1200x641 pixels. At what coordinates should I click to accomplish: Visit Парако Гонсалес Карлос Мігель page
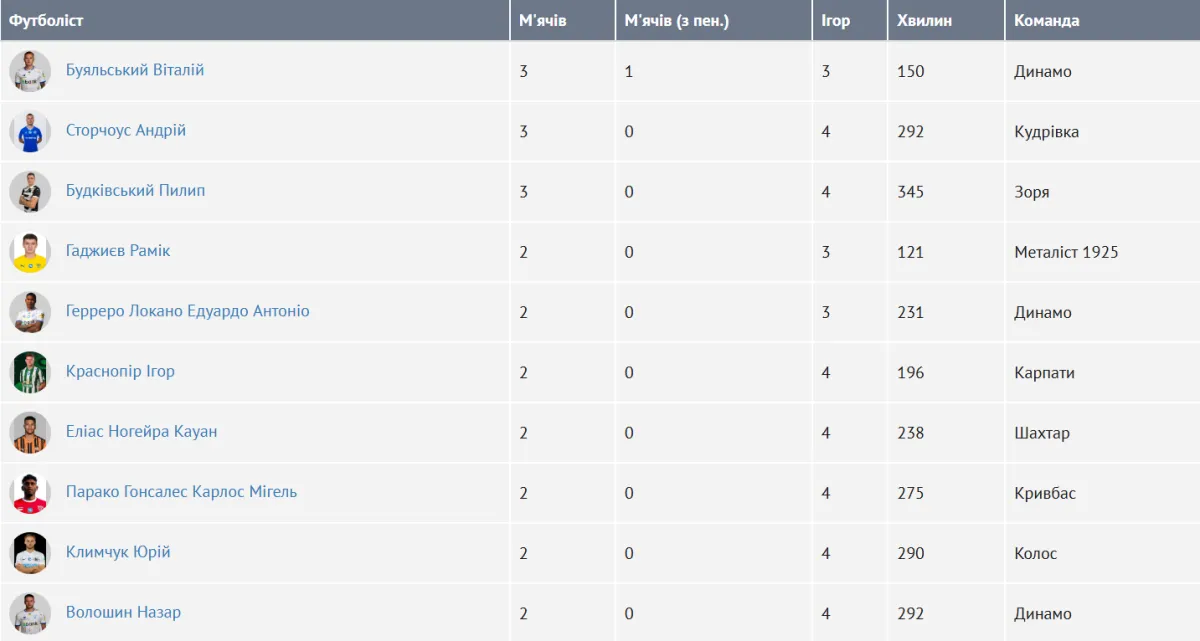point(181,491)
